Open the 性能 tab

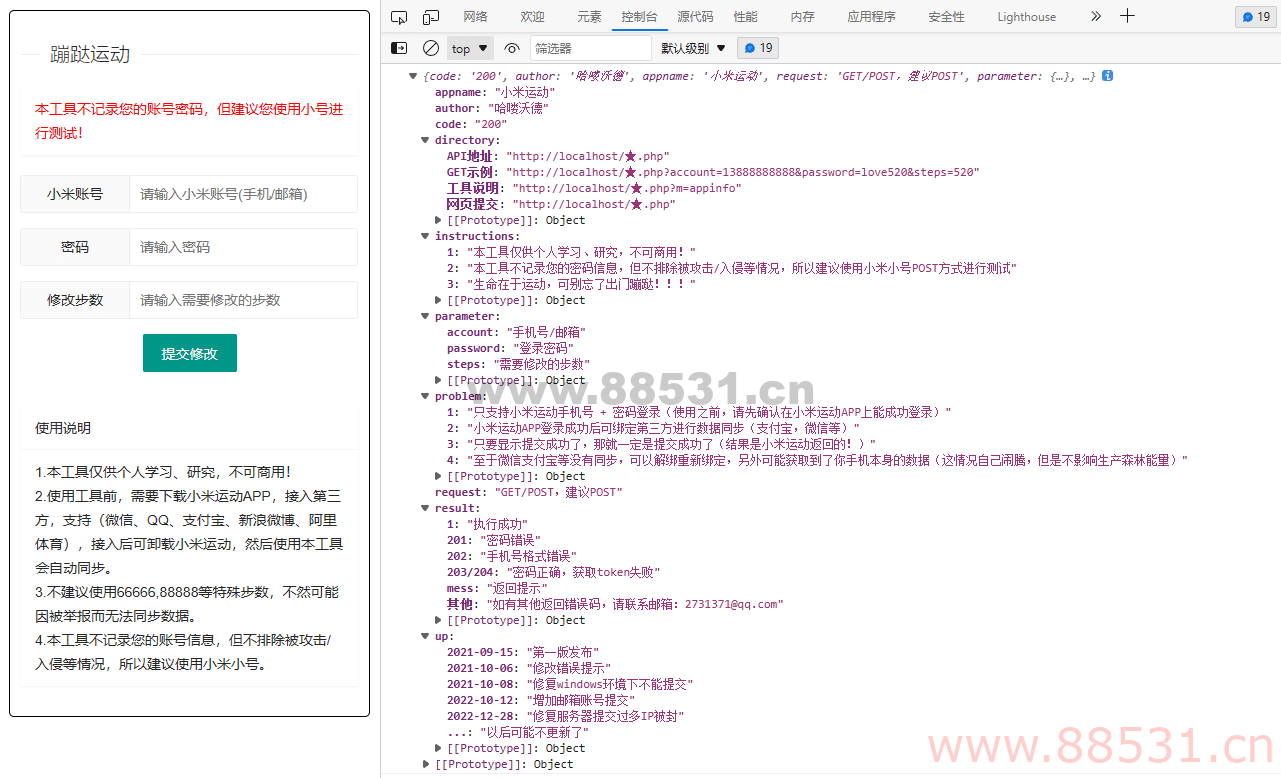[x=745, y=16]
